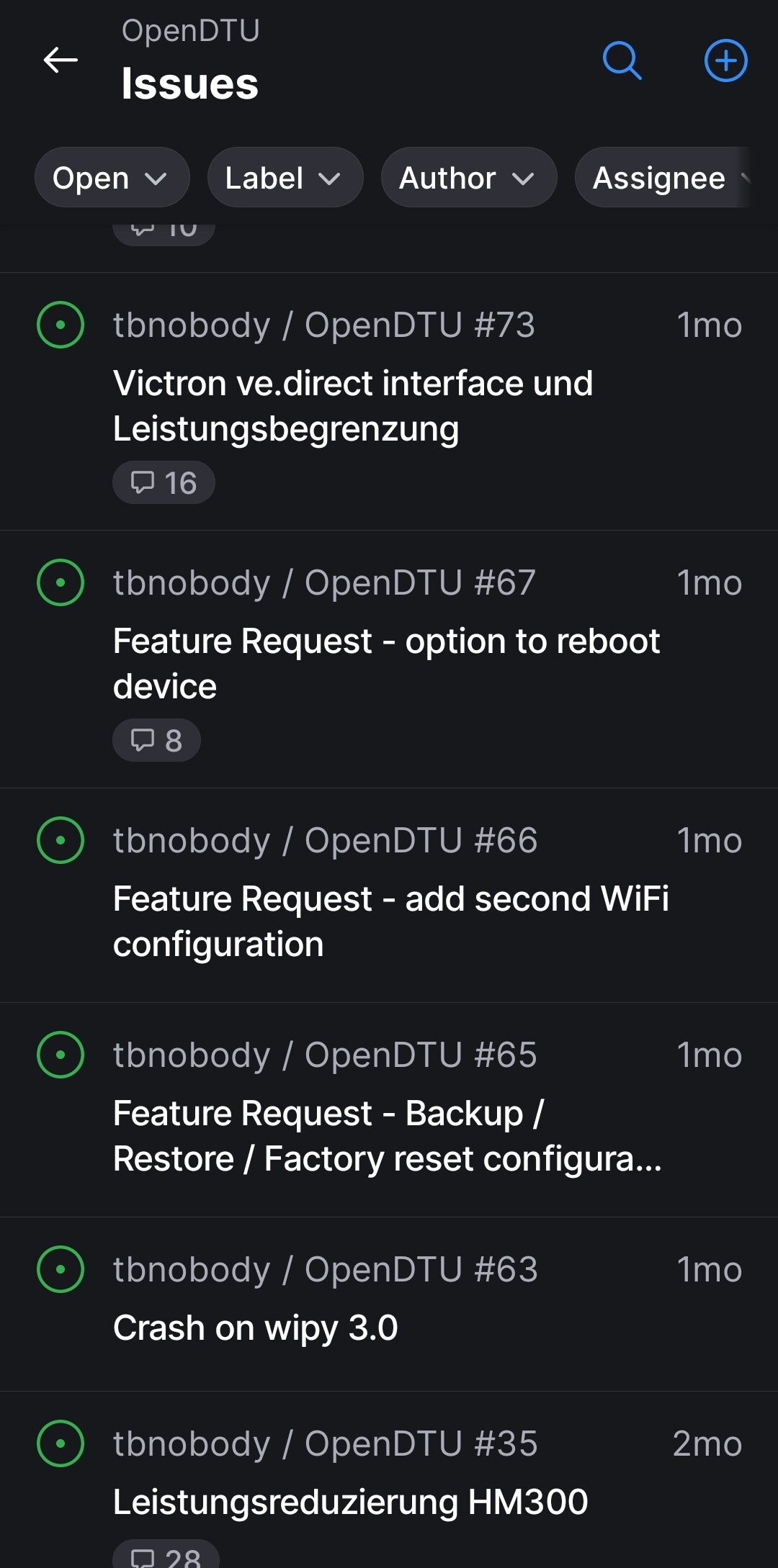Tap open status icon of issue #66
Viewport: 778px width, 1568px height.
pos(61,840)
